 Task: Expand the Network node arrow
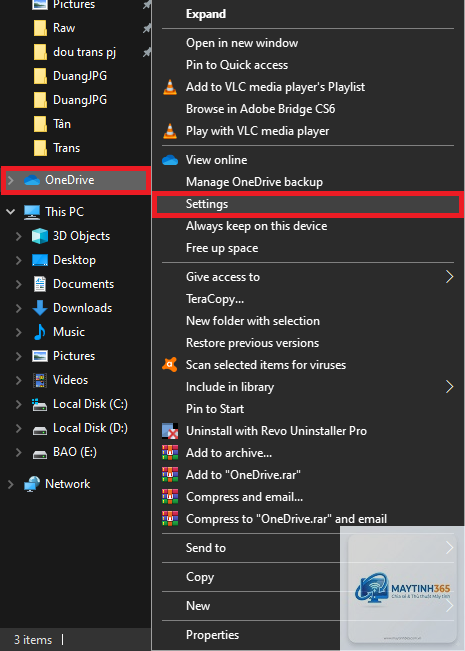pyautogui.click(x=11, y=484)
